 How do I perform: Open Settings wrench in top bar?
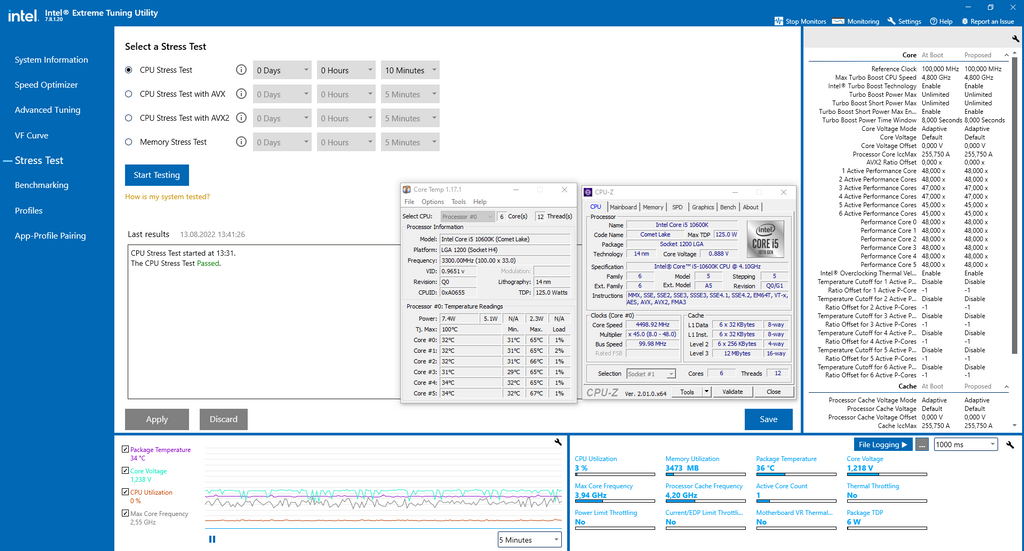point(891,22)
